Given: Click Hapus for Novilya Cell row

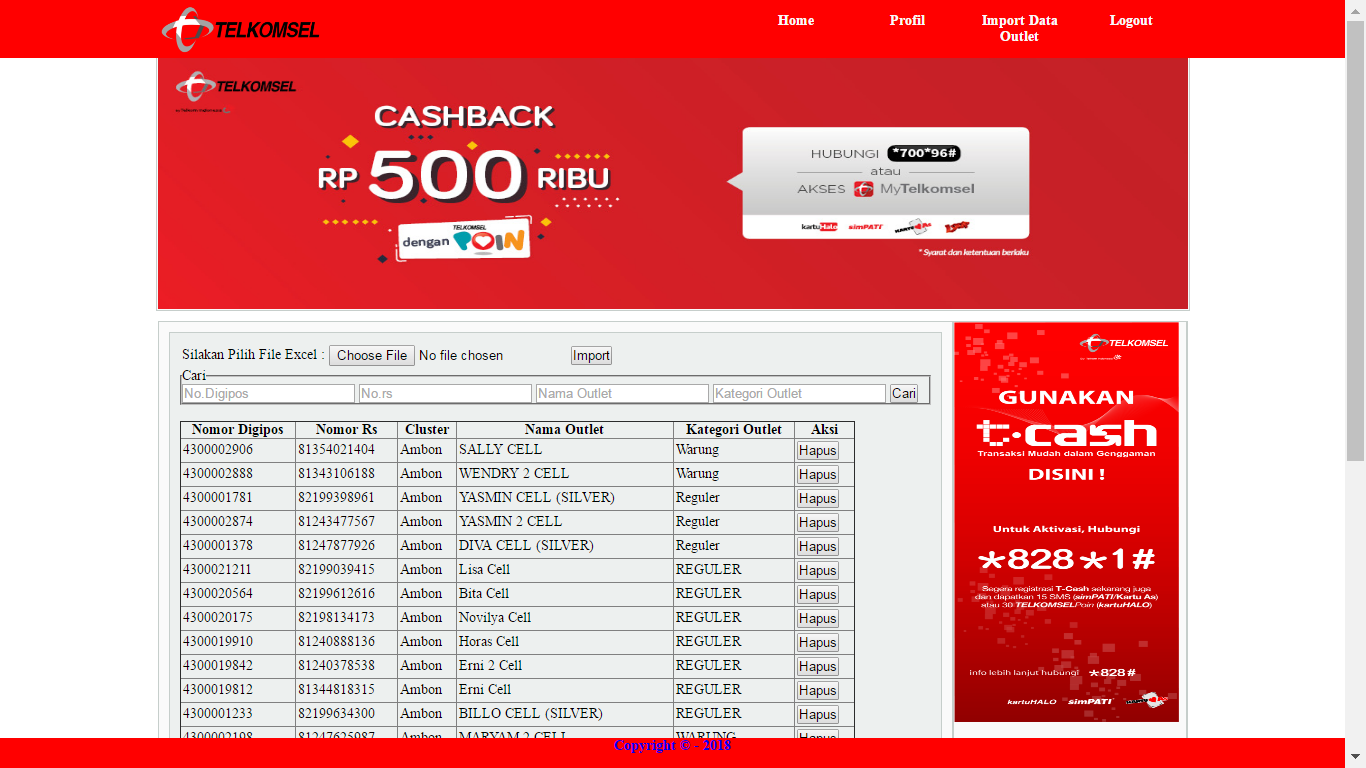Looking at the screenshot, I should pyautogui.click(x=817, y=619).
